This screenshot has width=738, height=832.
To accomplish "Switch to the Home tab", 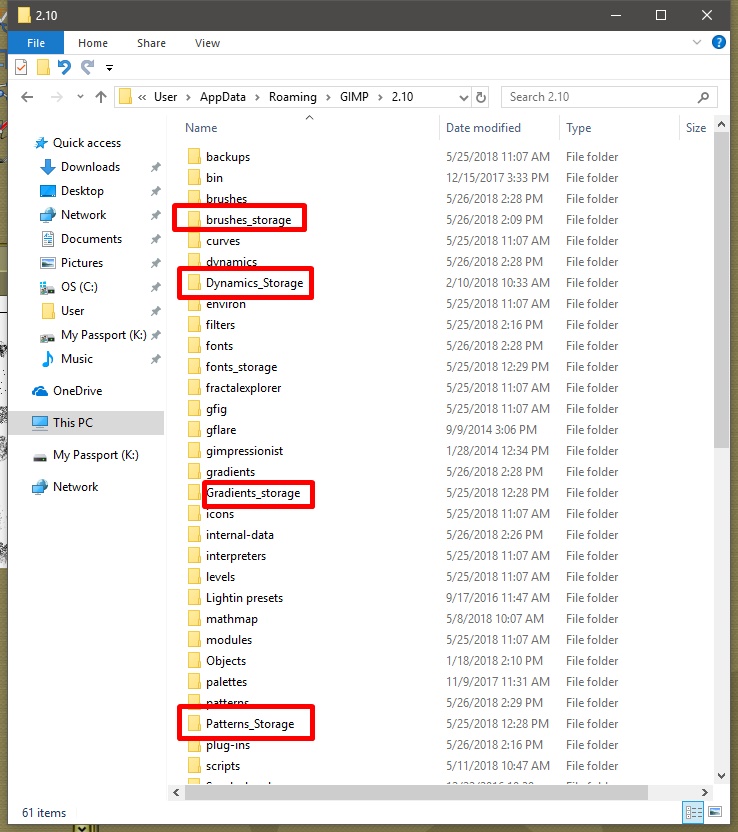I will pyautogui.click(x=93, y=43).
